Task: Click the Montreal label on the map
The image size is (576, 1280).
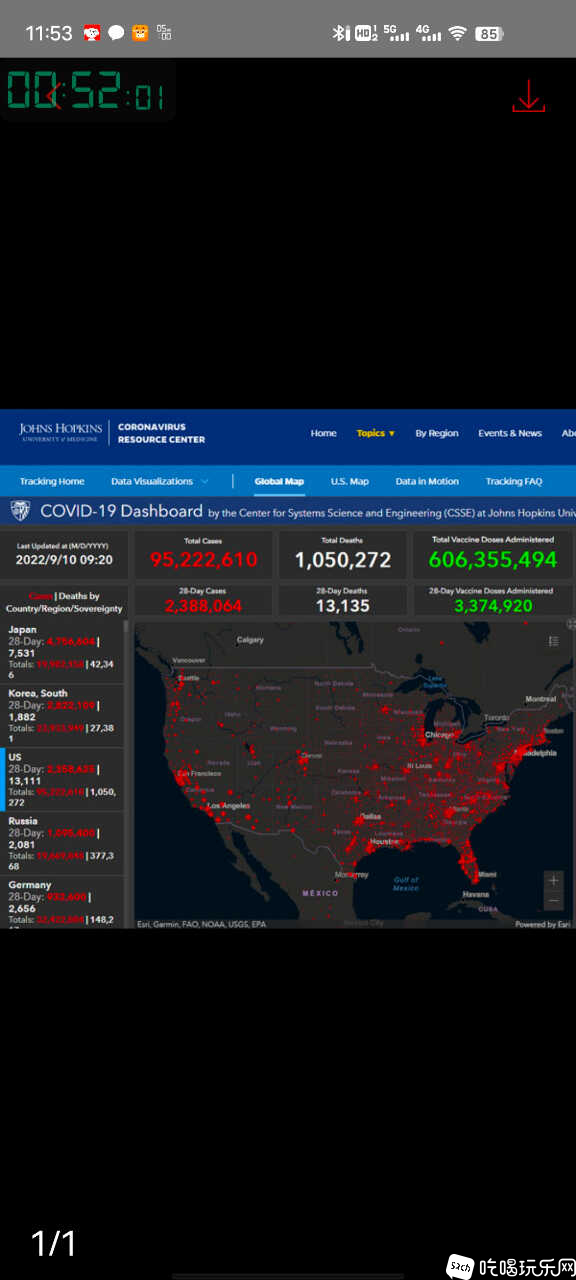Action: pos(541,699)
